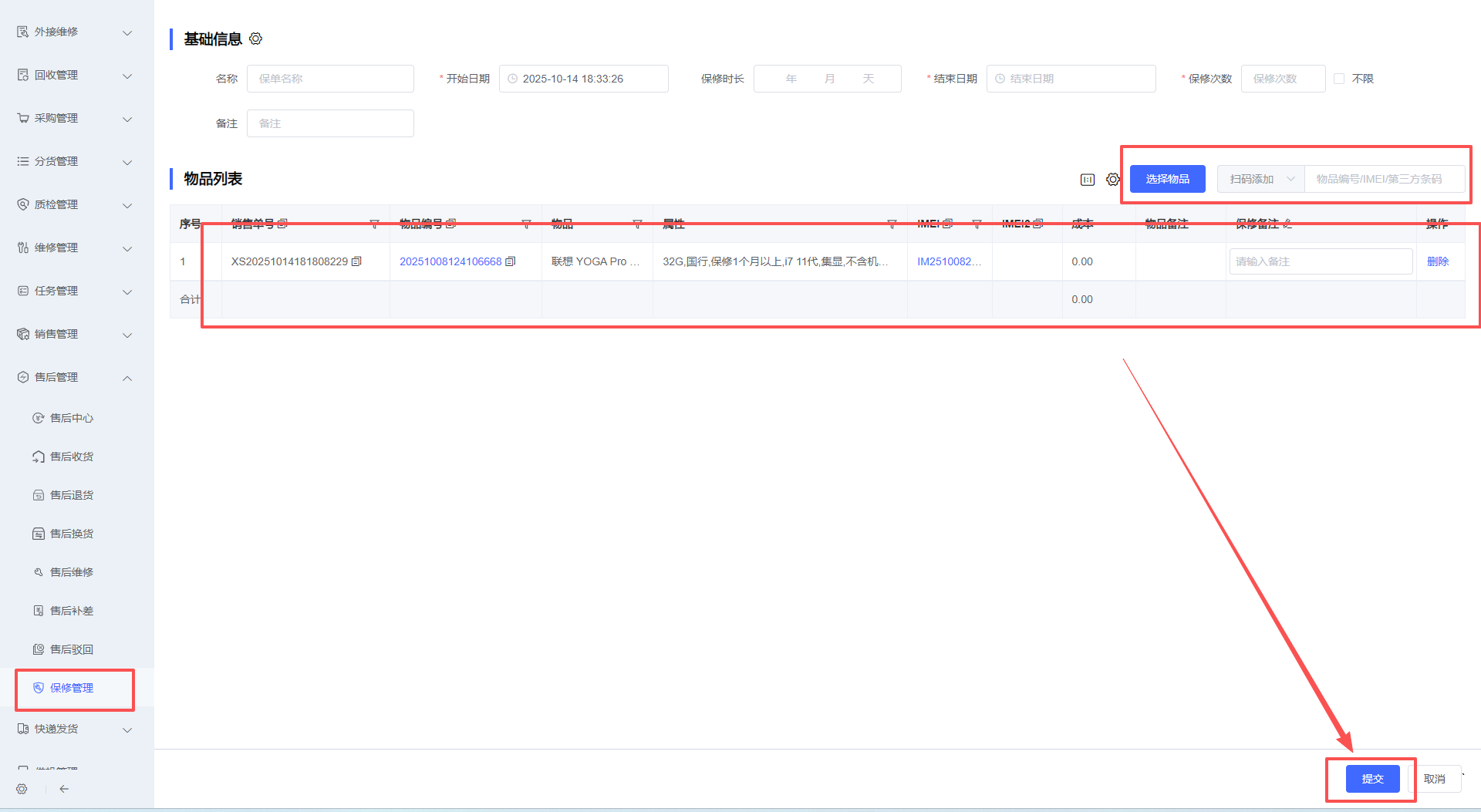Click the gear icon beside 基础信息 heading

tap(256, 39)
